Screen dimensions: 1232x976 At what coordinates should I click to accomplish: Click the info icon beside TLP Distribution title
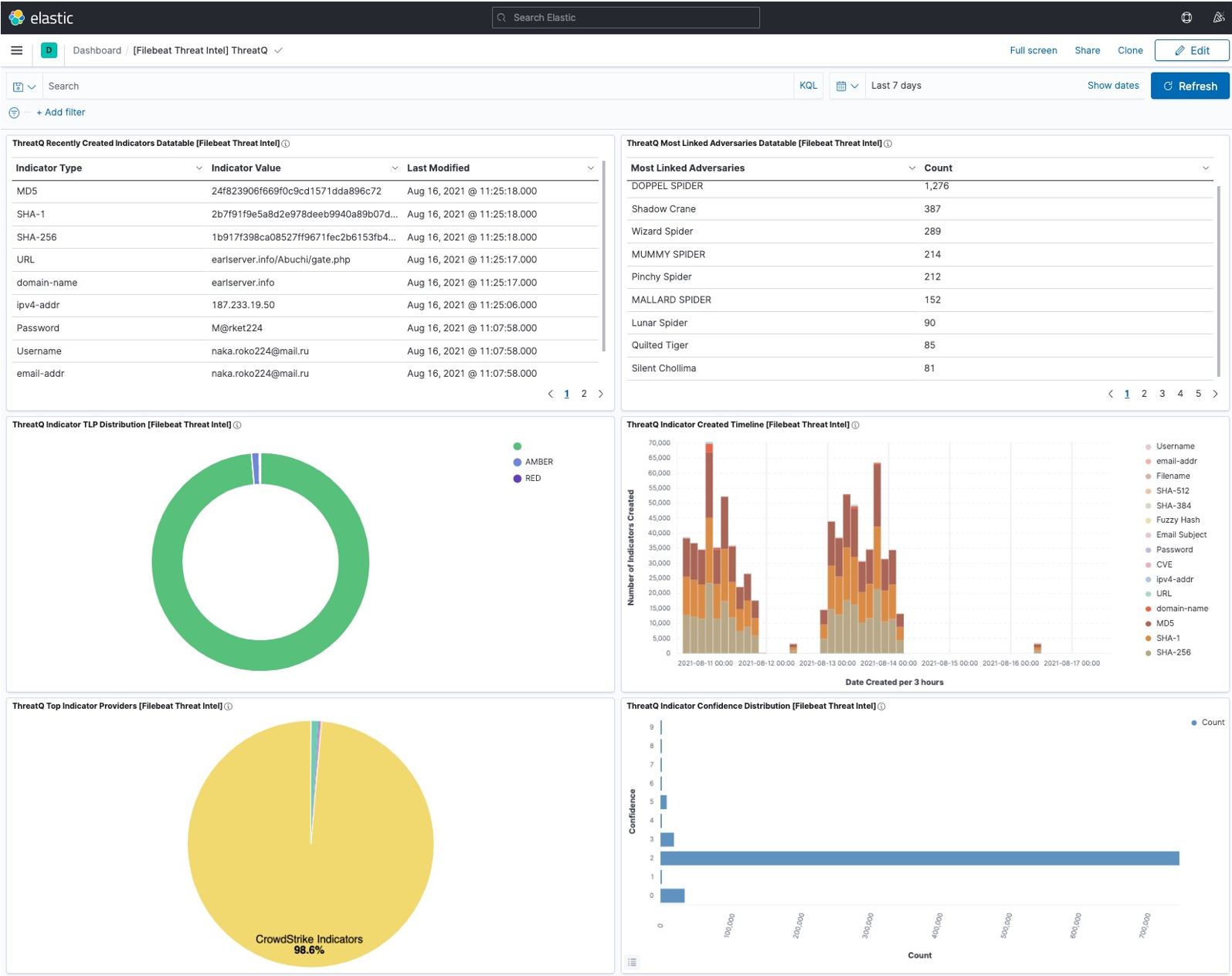tap(237, 425)
